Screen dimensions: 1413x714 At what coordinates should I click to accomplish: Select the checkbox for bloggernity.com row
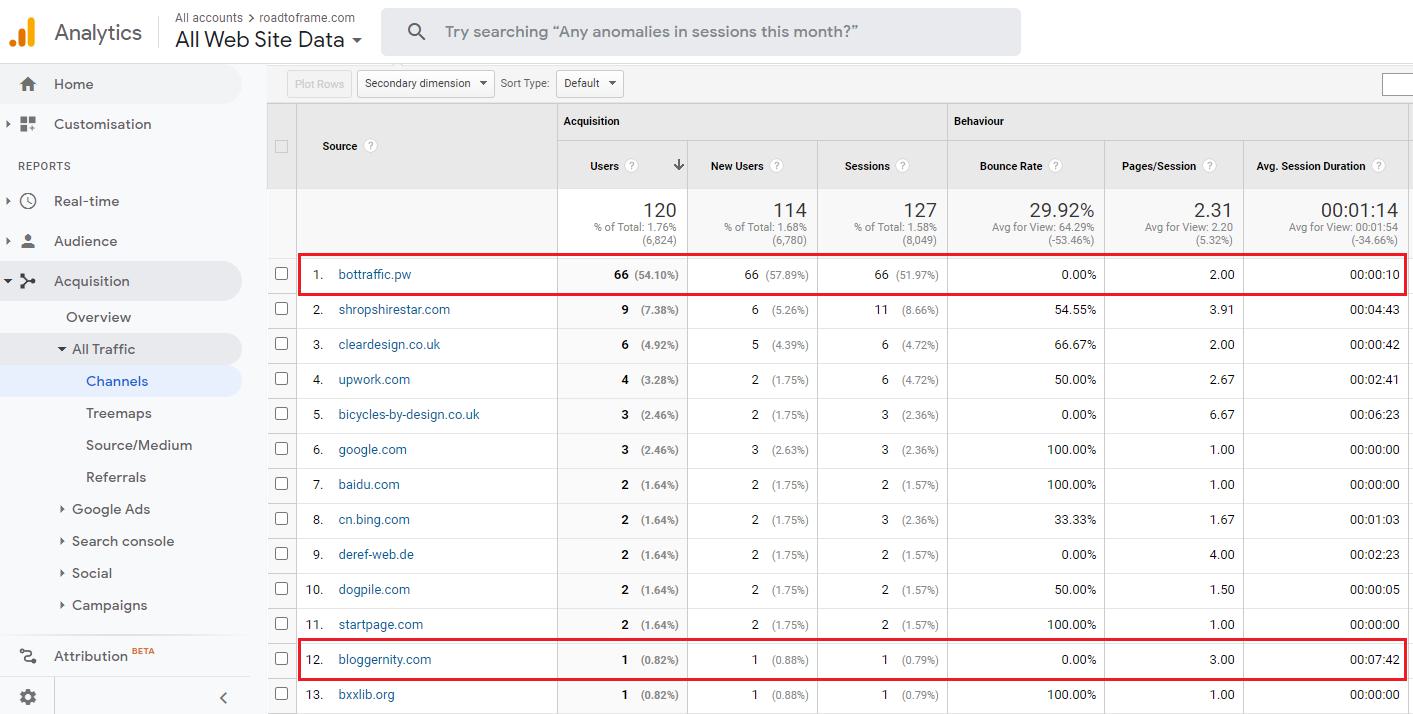281,659
